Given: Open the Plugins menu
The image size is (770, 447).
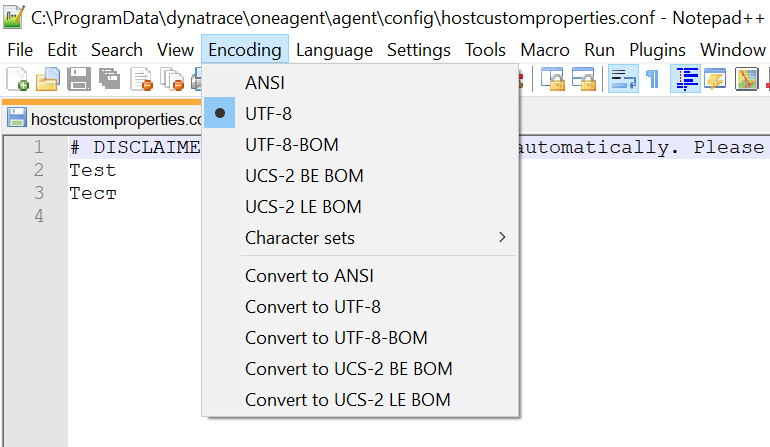Looking at the screenshot, I should coord(657,50).
